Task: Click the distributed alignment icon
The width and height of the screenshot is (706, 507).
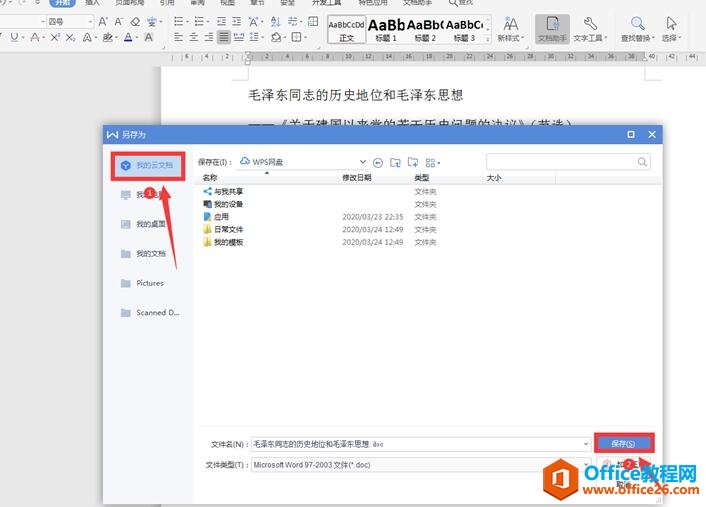Action: point(239,37)
